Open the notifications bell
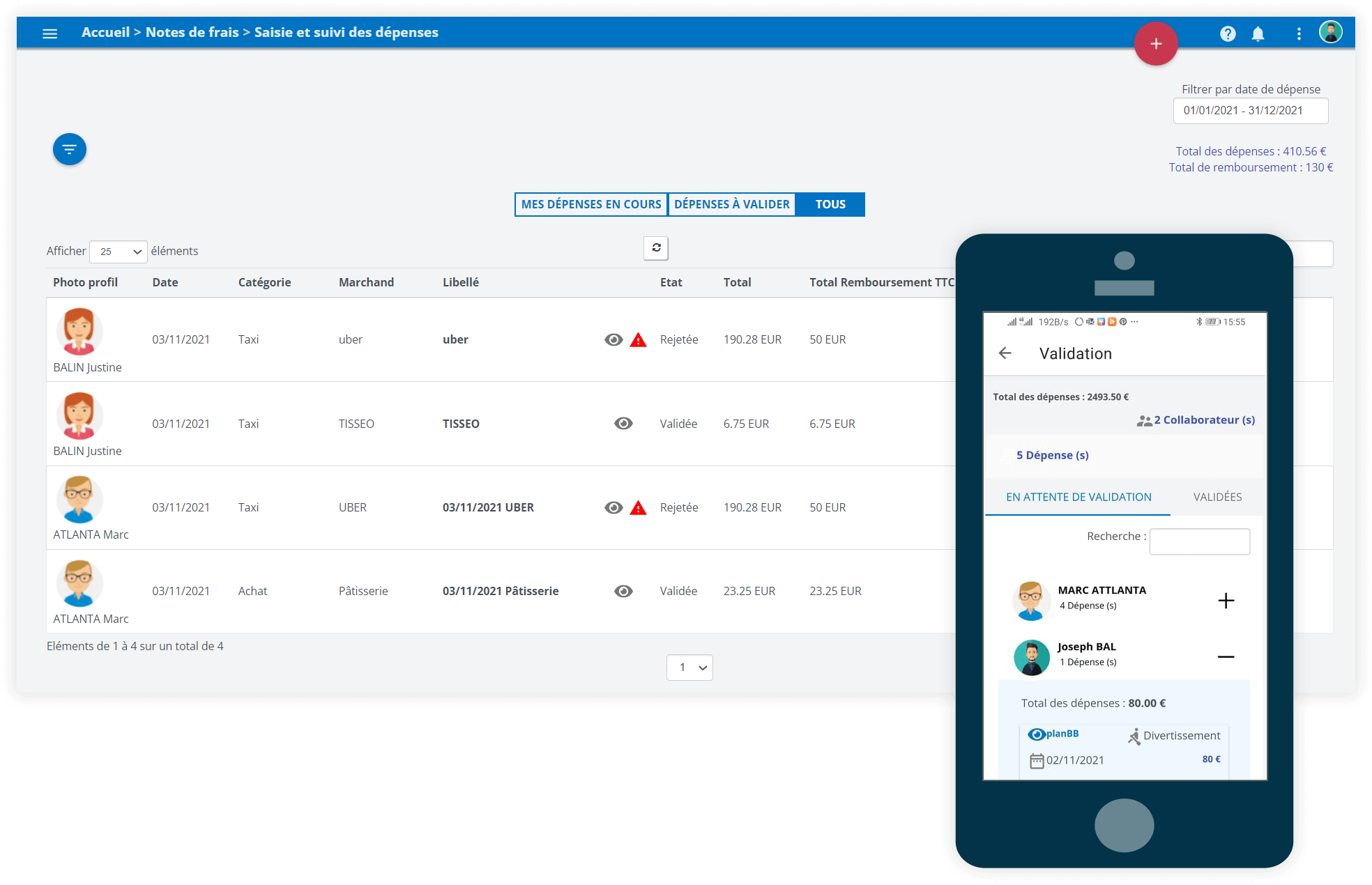The width and height of the screenshot is (1372, 885). [x=1258, y=33]
